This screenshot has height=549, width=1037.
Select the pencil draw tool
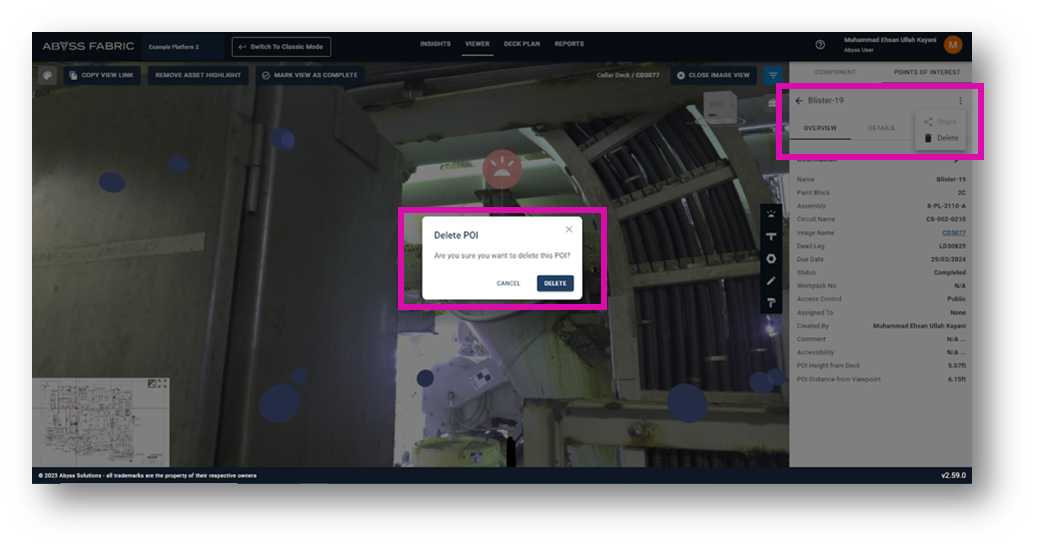pyautogui.click(x=771, y=281)
